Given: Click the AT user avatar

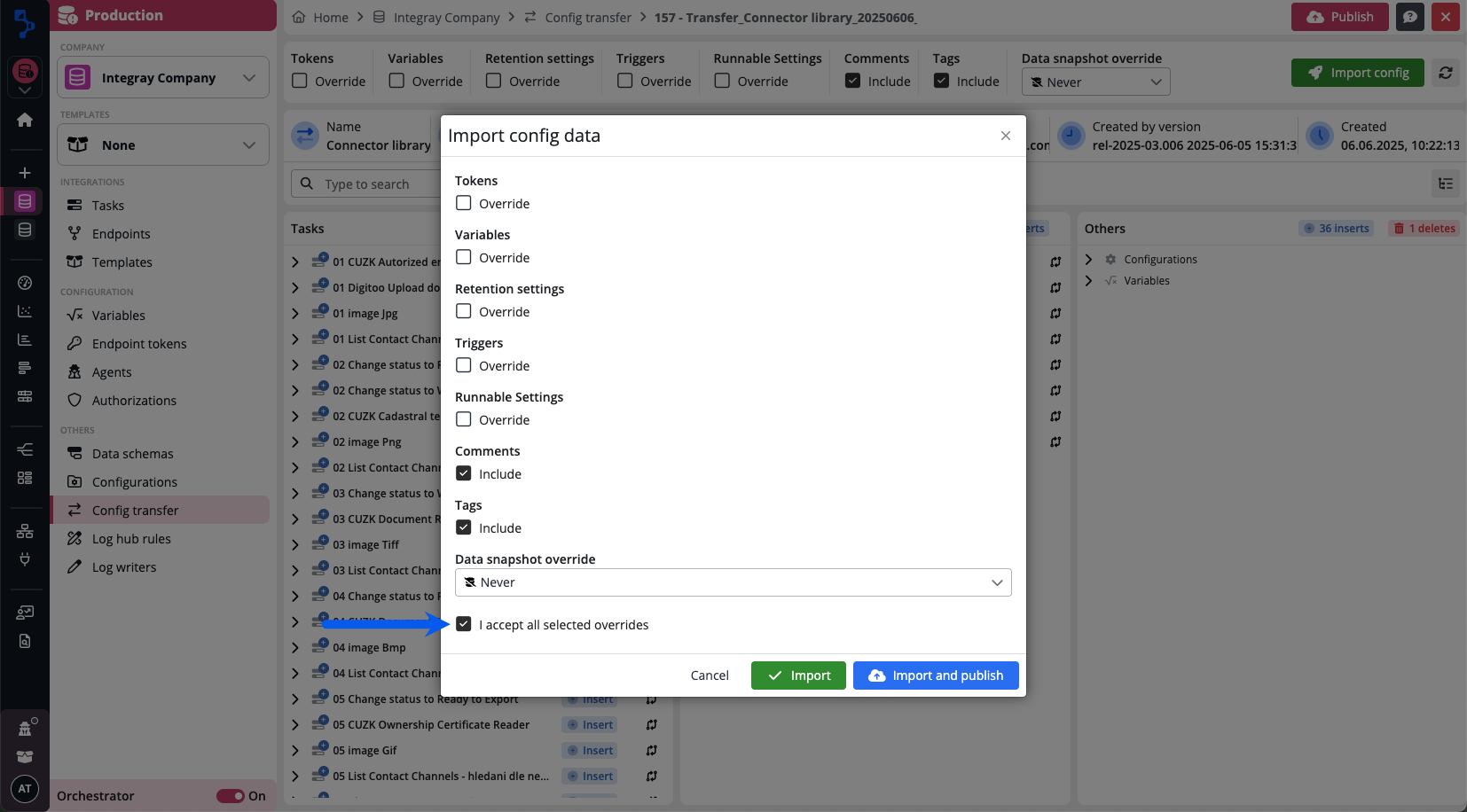Looking at the screenshot, I should click(x=25, y=788).
